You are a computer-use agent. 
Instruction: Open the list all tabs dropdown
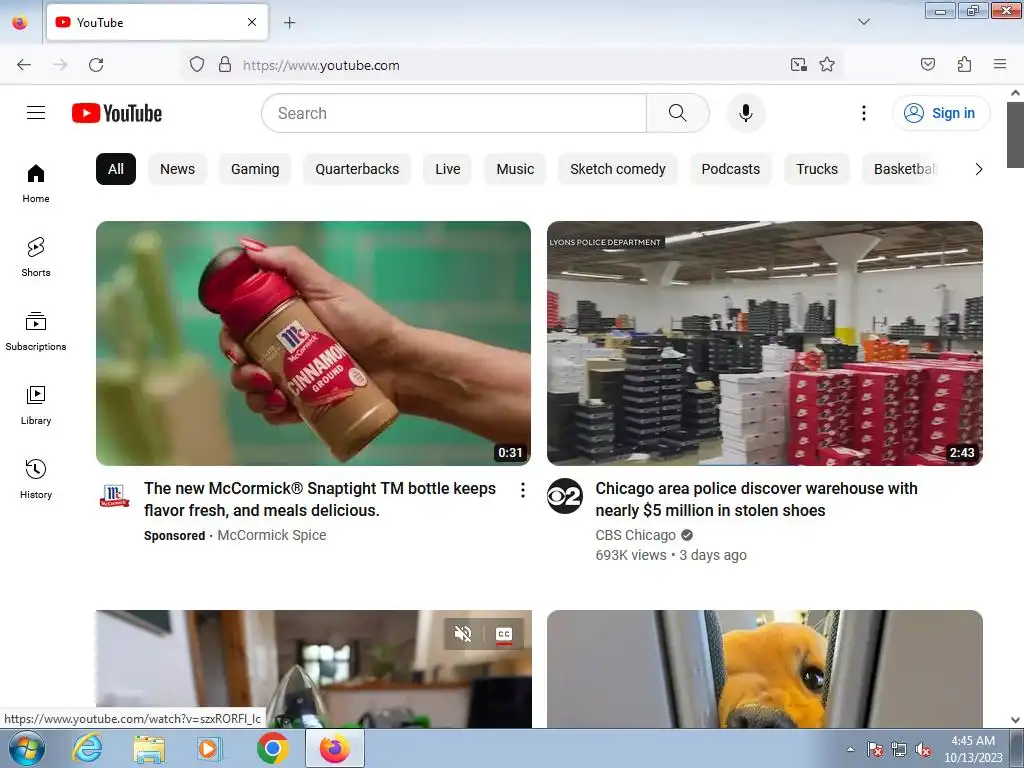coord(863,22)
